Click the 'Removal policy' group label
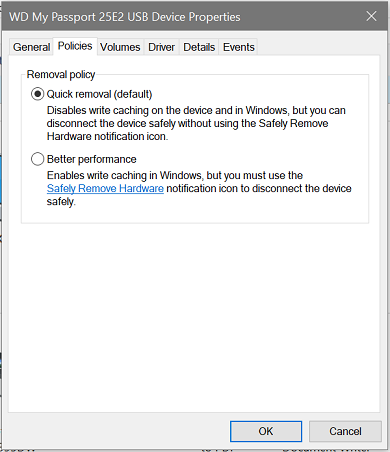 click(x=61, y=74)
